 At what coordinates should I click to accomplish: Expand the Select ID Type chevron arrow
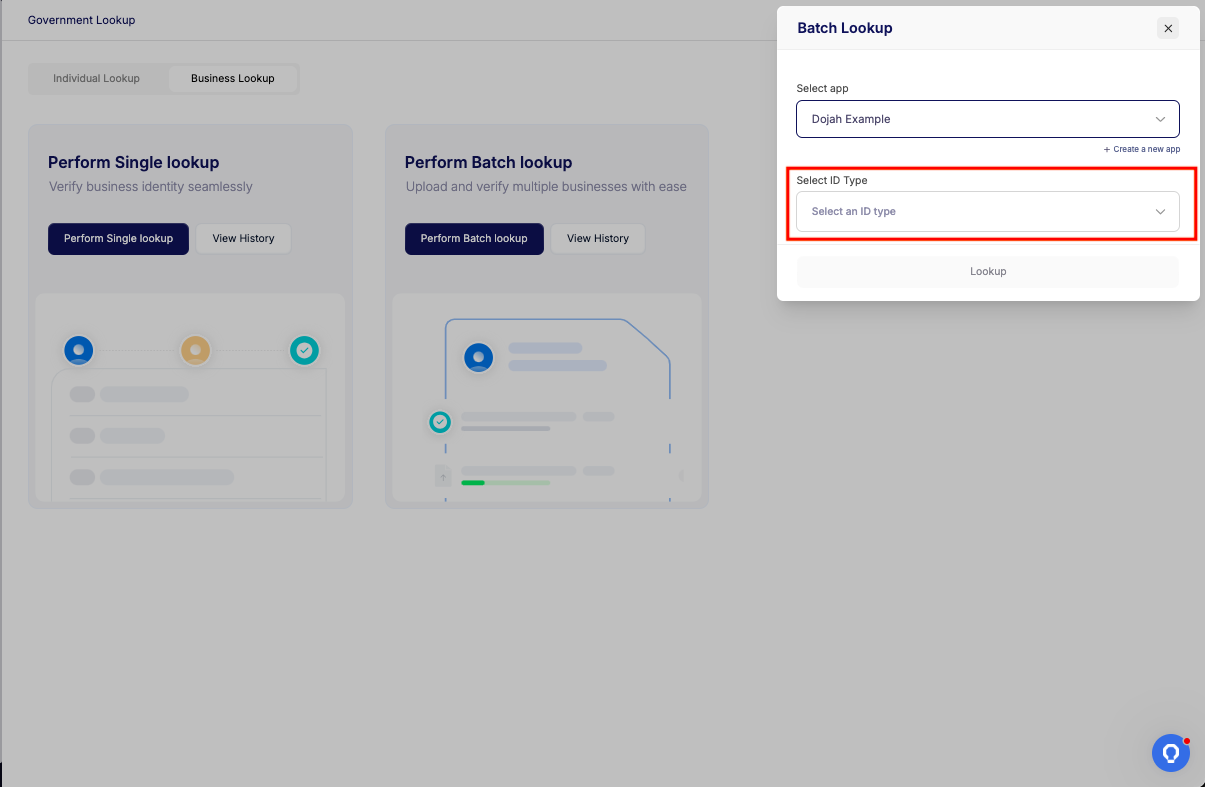click(x=1160, y=212)
